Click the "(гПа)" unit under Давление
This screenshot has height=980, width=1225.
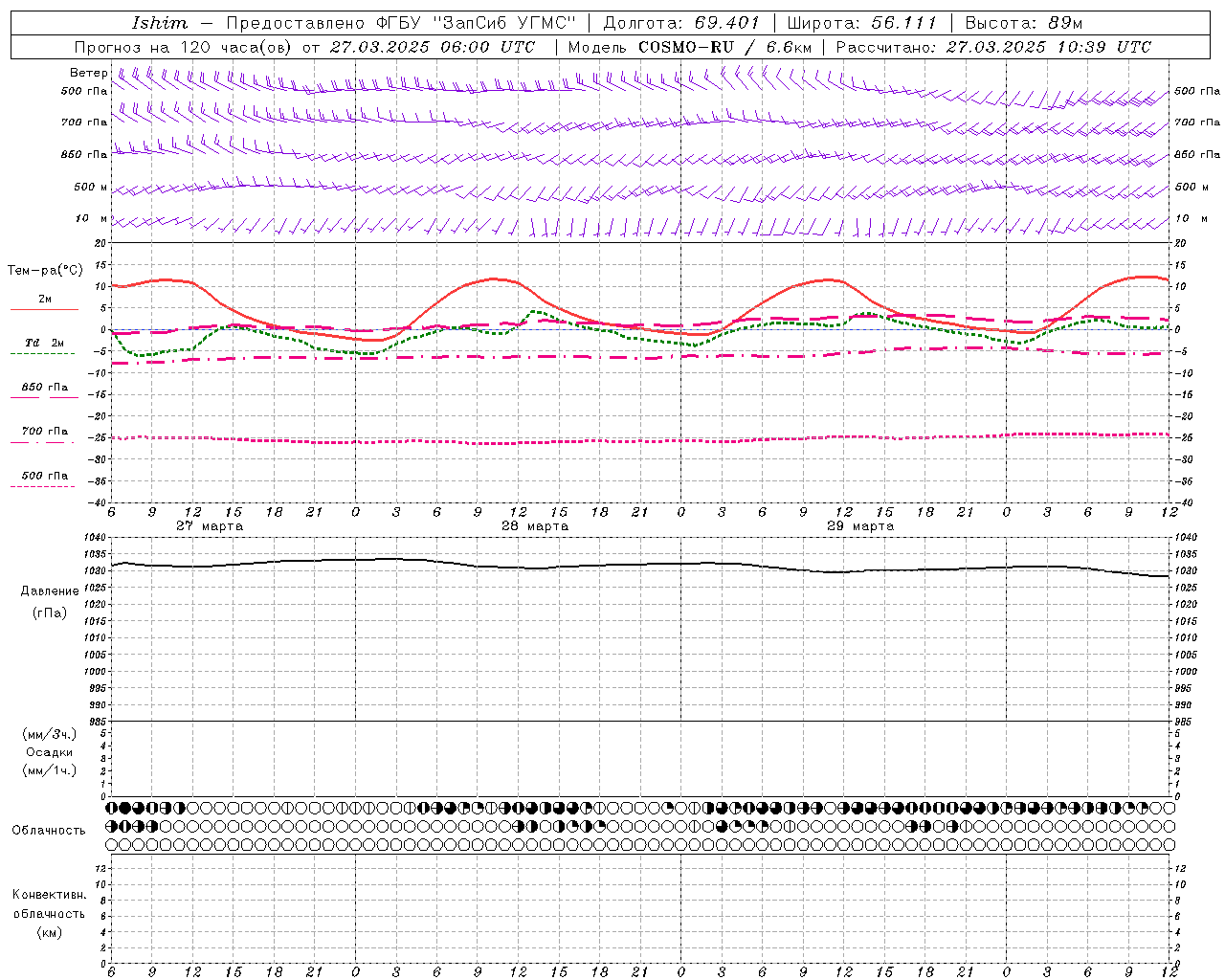[x=50, y=612]
